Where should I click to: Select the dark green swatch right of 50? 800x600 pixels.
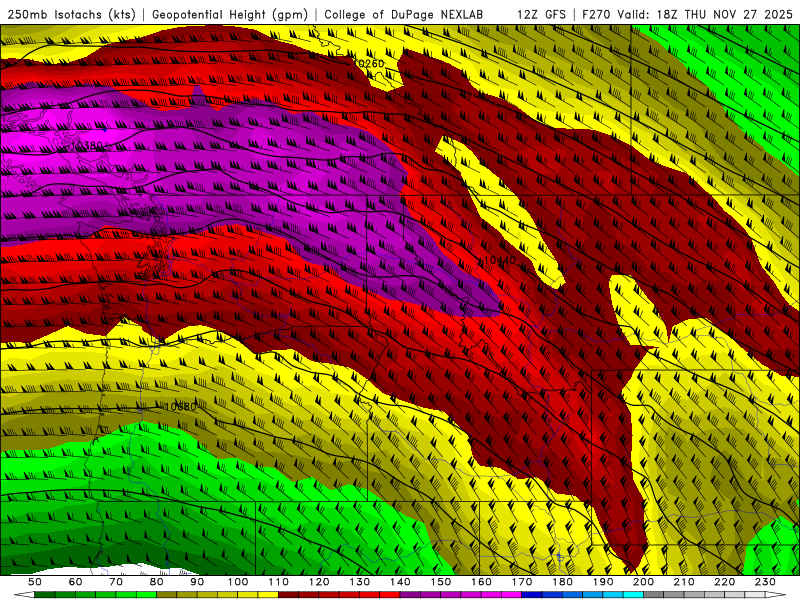click(x=44, y=595)
